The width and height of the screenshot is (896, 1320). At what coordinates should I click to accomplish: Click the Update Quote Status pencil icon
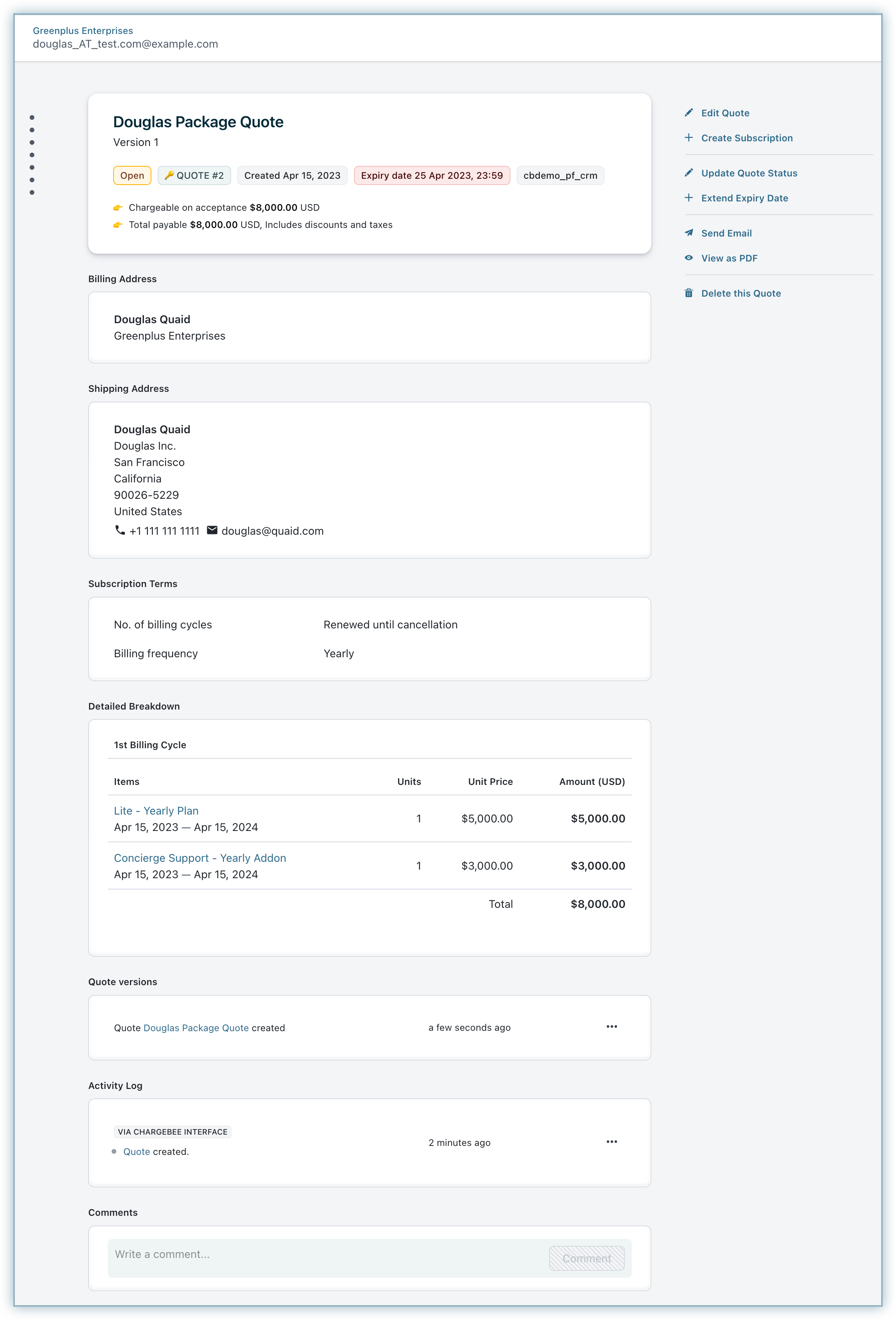point(689,173)
